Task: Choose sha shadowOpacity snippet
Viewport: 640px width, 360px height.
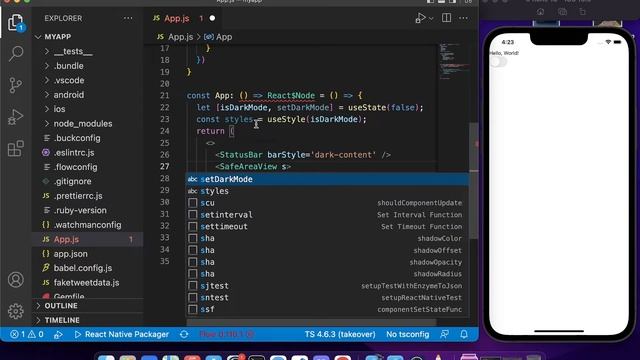Action: [x=327, y=262]
